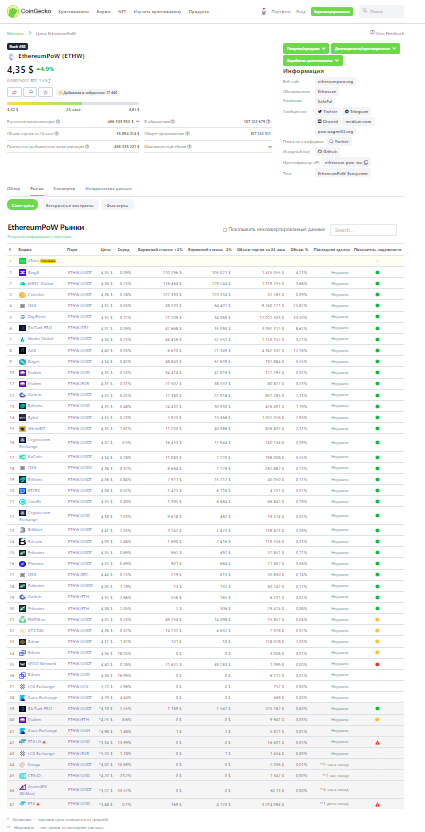The height and width of the screenshot is (832, 425).
Task: Click the info icon beside Рыночная капитализация
Action: coord(58,122)
